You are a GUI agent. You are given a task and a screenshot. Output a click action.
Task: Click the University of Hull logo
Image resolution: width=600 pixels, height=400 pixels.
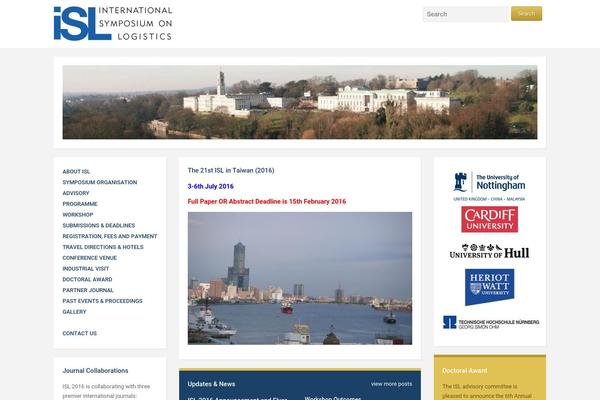pyautogui.click(x=489, y=251)
